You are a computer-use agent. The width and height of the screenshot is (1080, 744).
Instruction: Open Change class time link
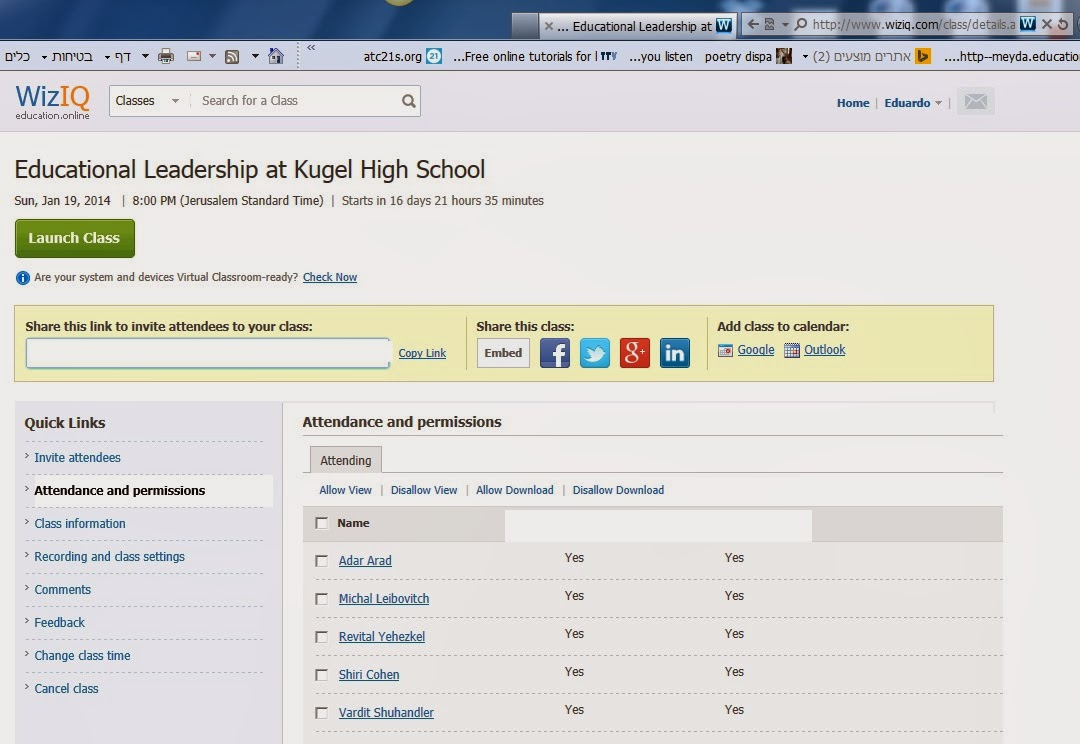[82, 656]
